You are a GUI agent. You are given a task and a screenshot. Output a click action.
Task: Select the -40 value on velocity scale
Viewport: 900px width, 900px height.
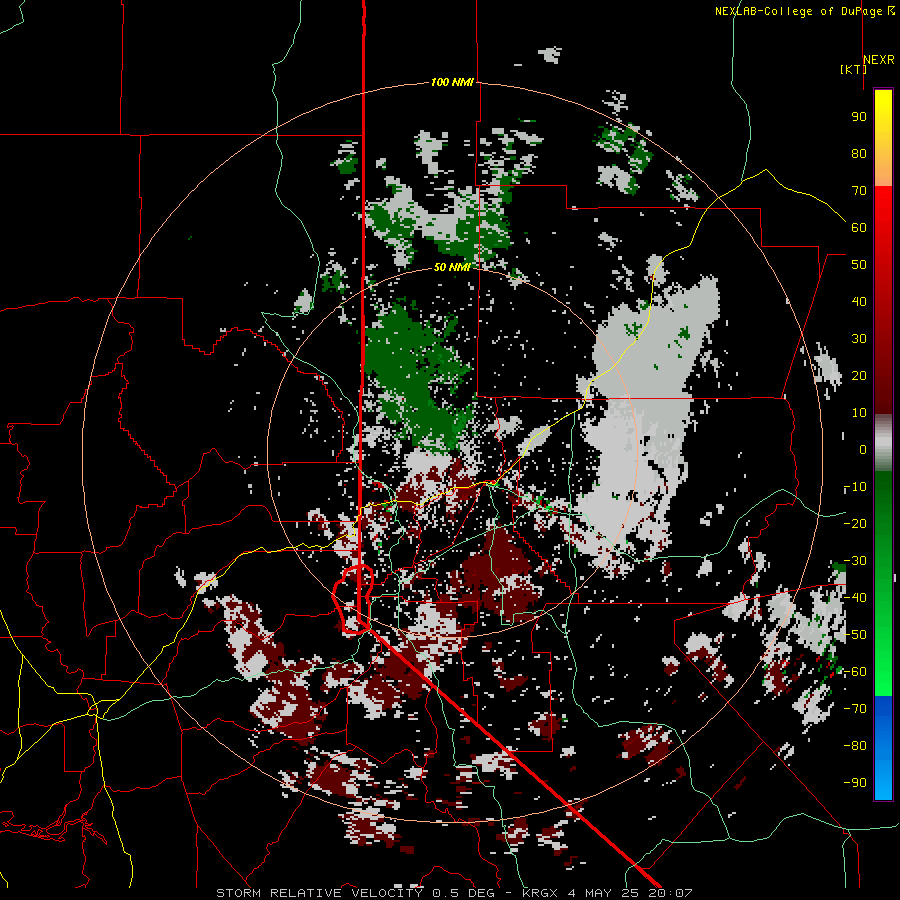[855, 598]
